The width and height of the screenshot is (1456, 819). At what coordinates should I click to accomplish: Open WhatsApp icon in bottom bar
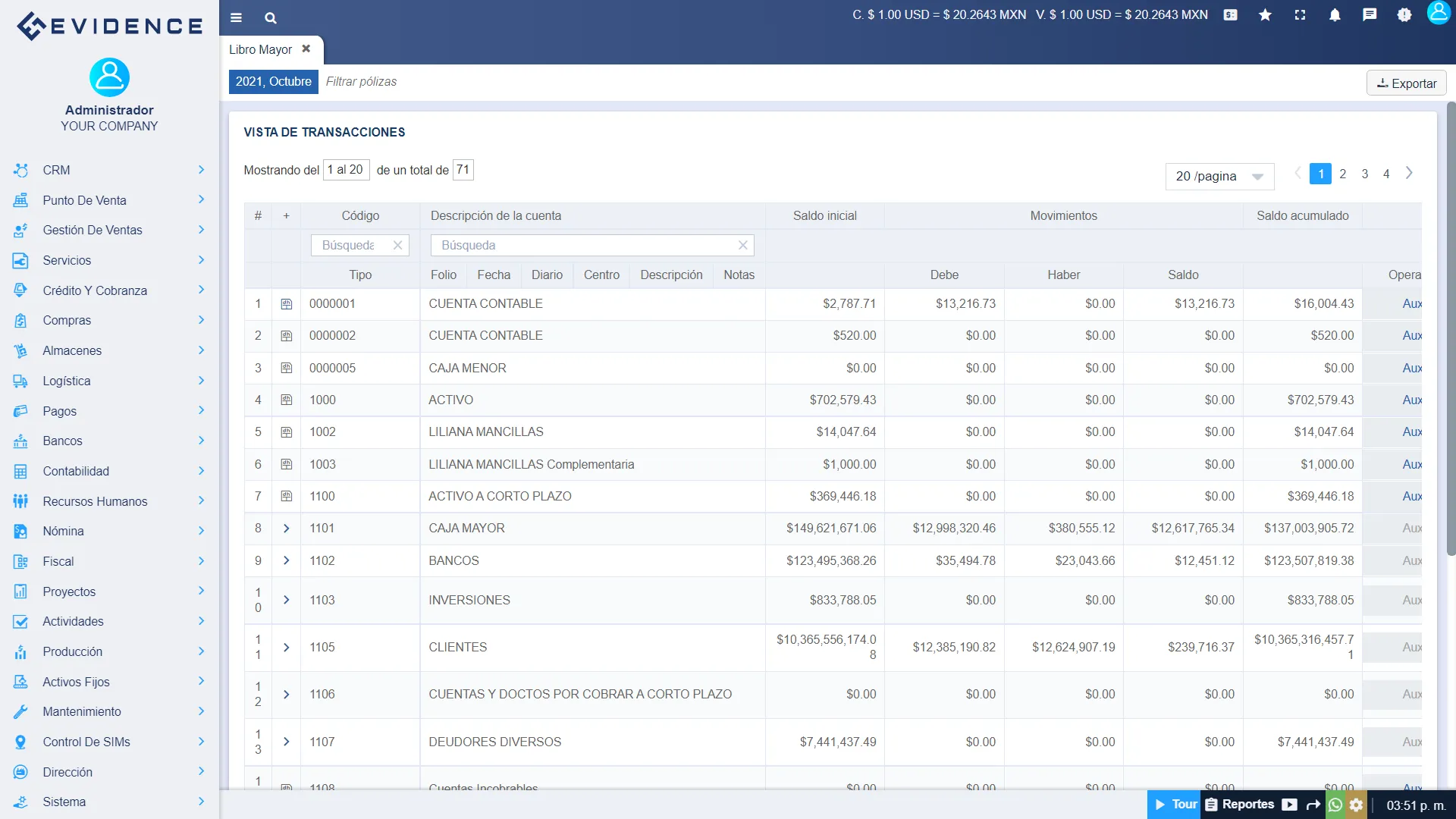(1335, 805)
